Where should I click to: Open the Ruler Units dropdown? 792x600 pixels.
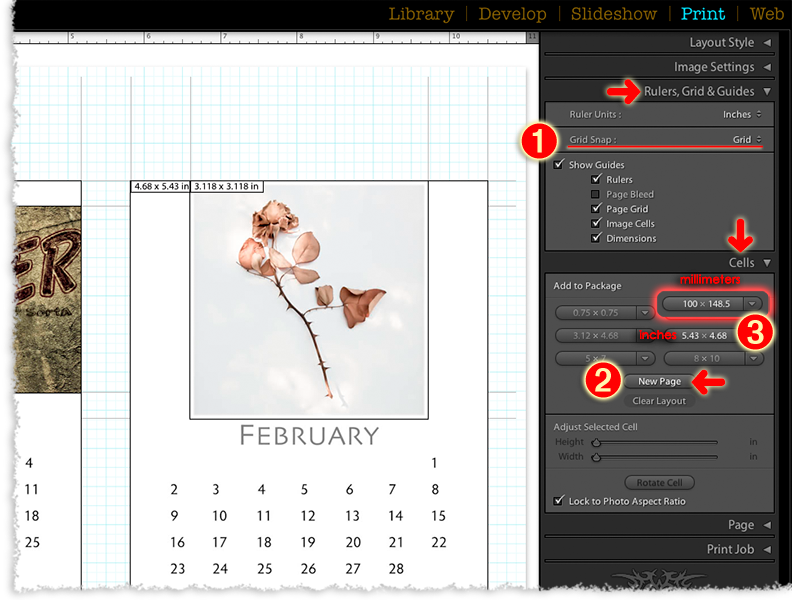click(x=742, y=115)
